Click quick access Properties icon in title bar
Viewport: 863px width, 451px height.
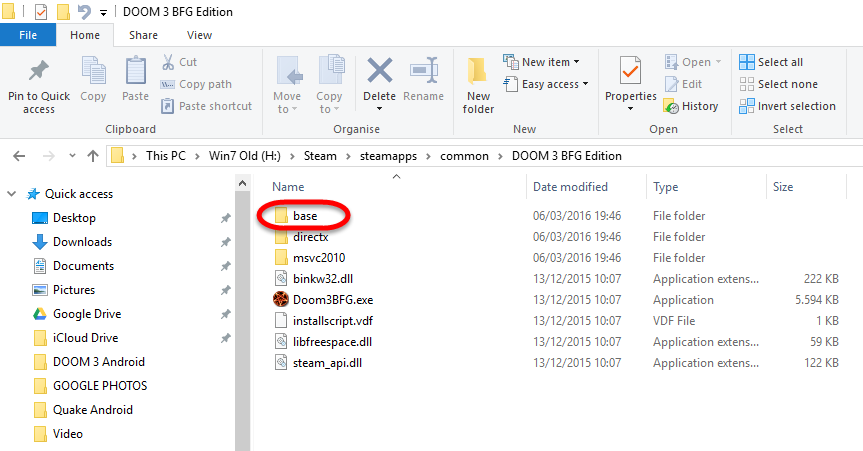coord(41,12)
